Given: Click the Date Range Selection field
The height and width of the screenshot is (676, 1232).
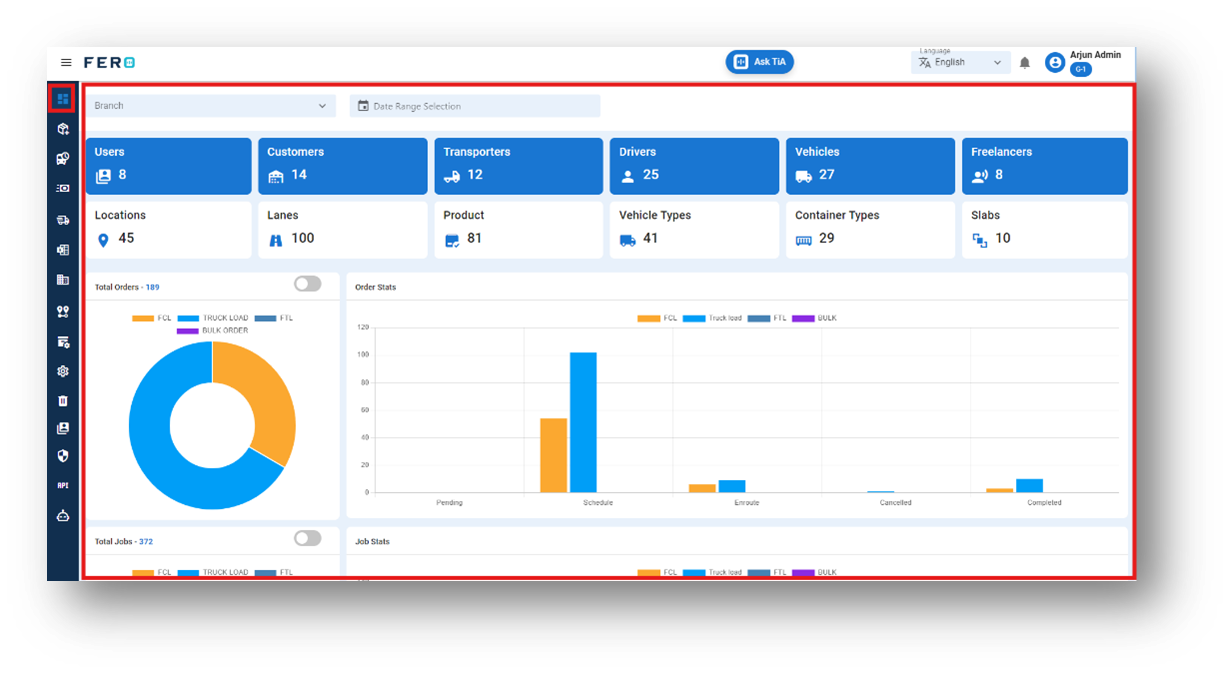Looking at the screenshot, I should pos(475,106).
